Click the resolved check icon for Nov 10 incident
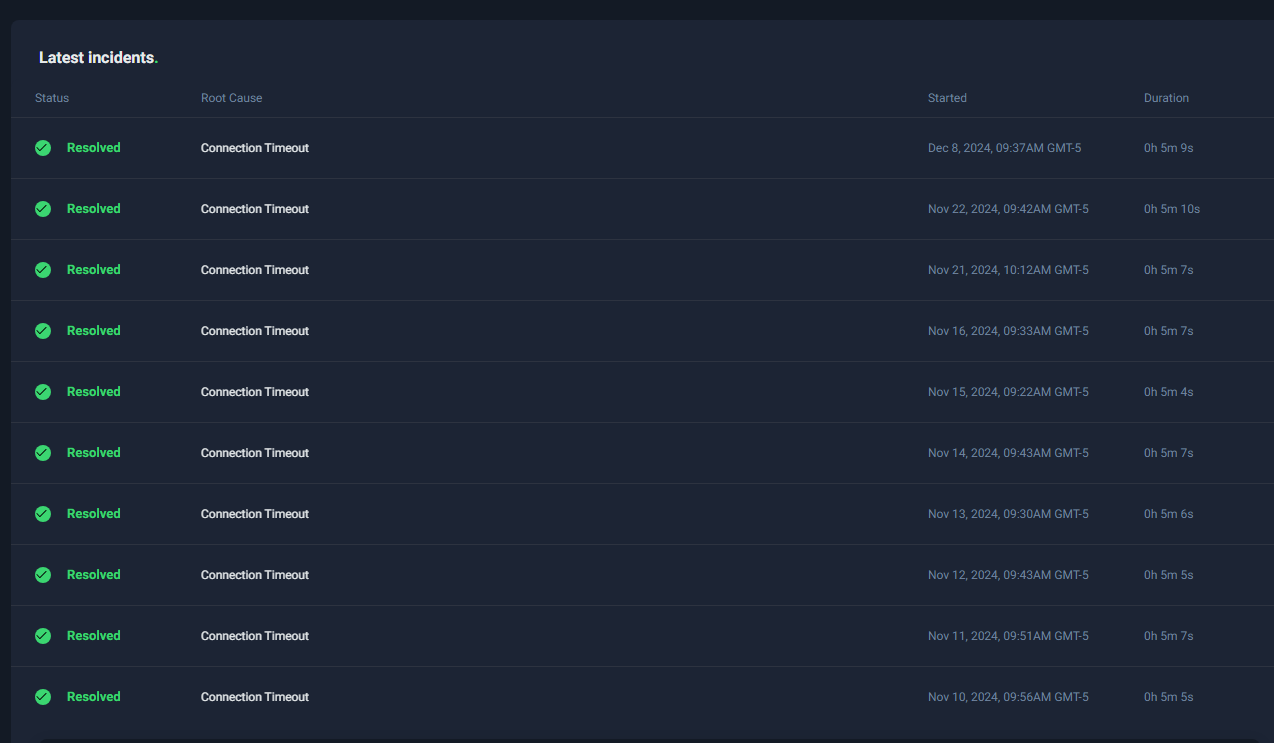The image size is (1274, 743). [43, 697]
